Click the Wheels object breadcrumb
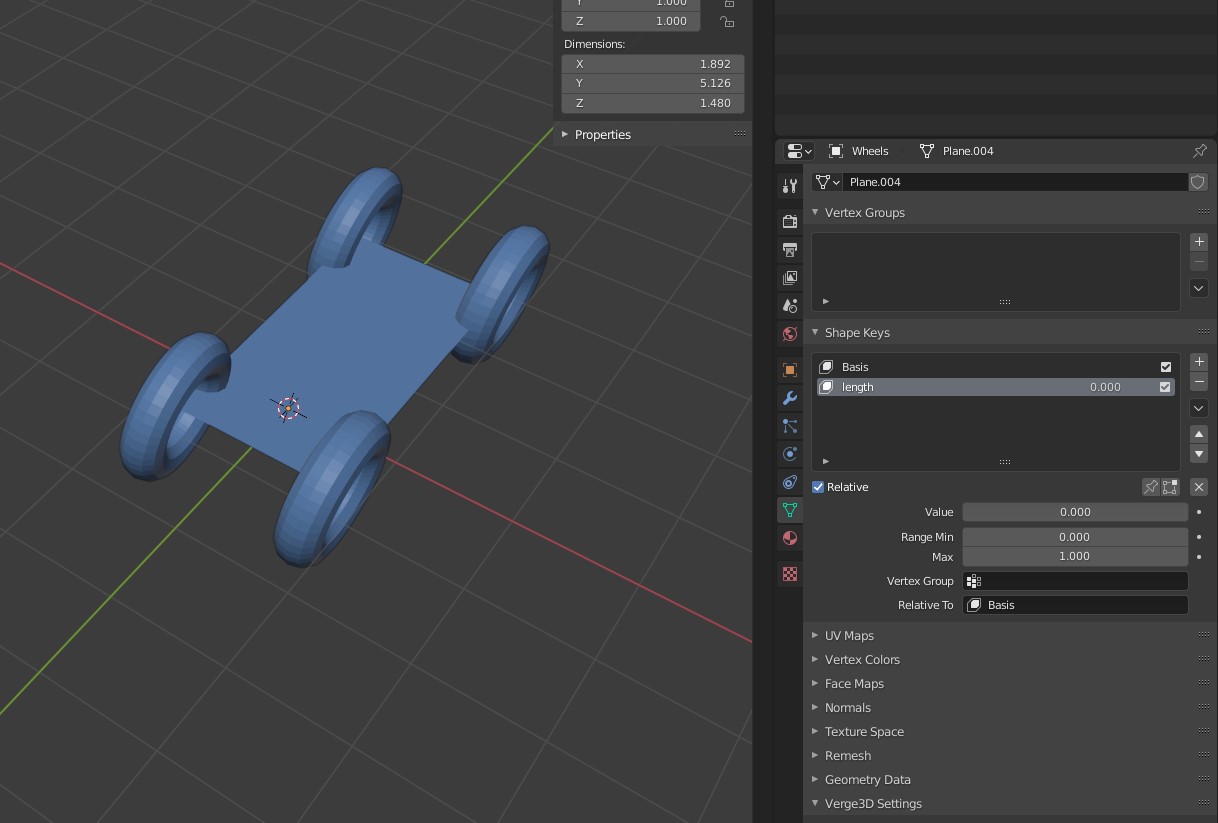The image size is (1218, 823). tap(859, 151)
